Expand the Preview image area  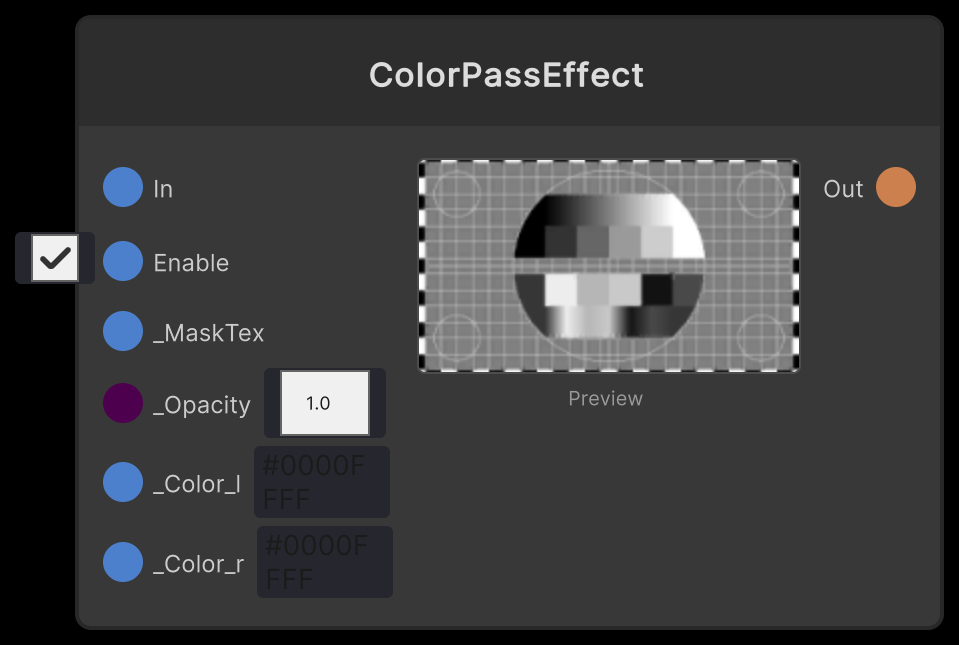(x=609, y=265)
